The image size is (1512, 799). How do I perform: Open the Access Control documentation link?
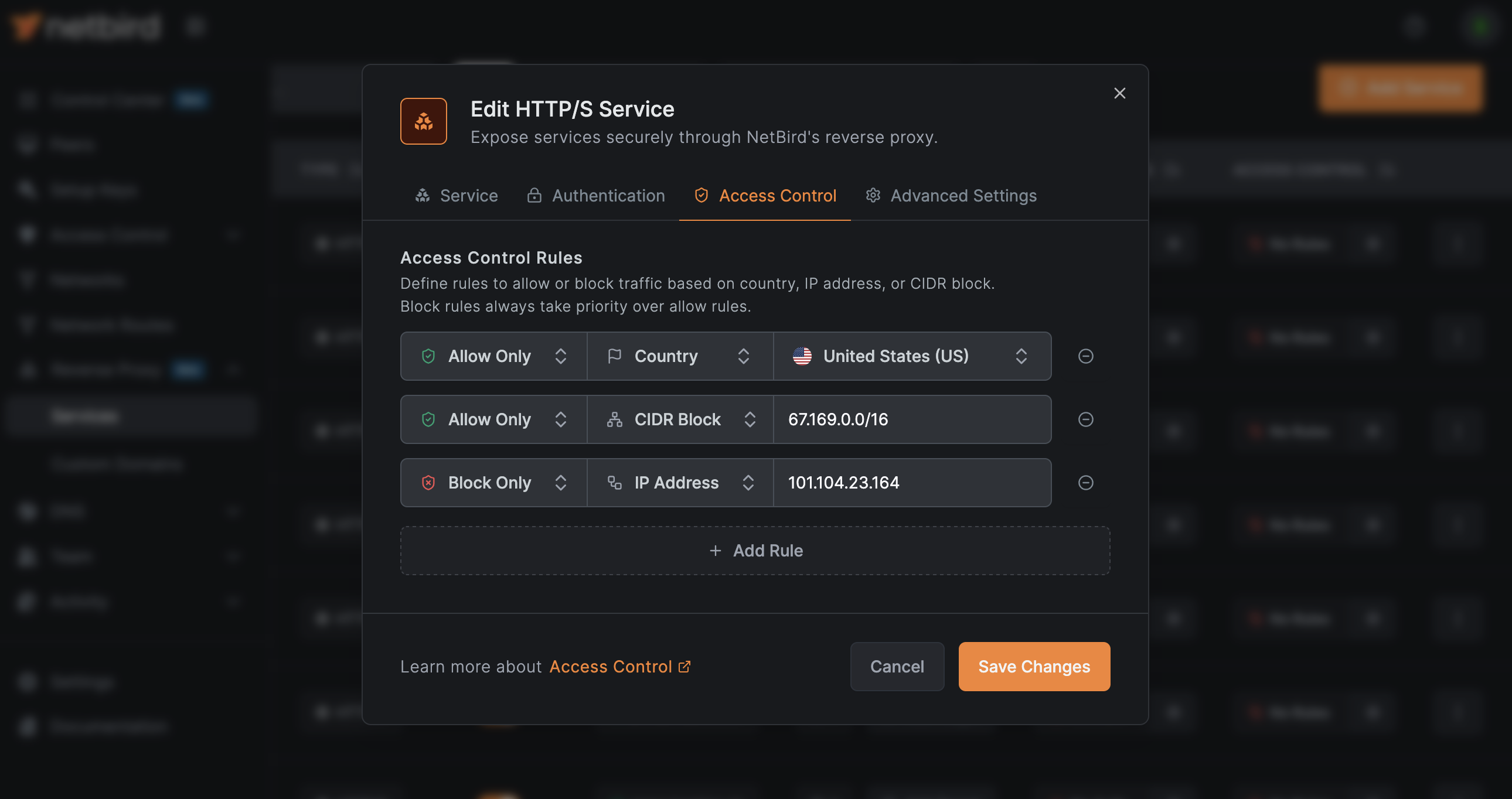(x=610, y=667)
